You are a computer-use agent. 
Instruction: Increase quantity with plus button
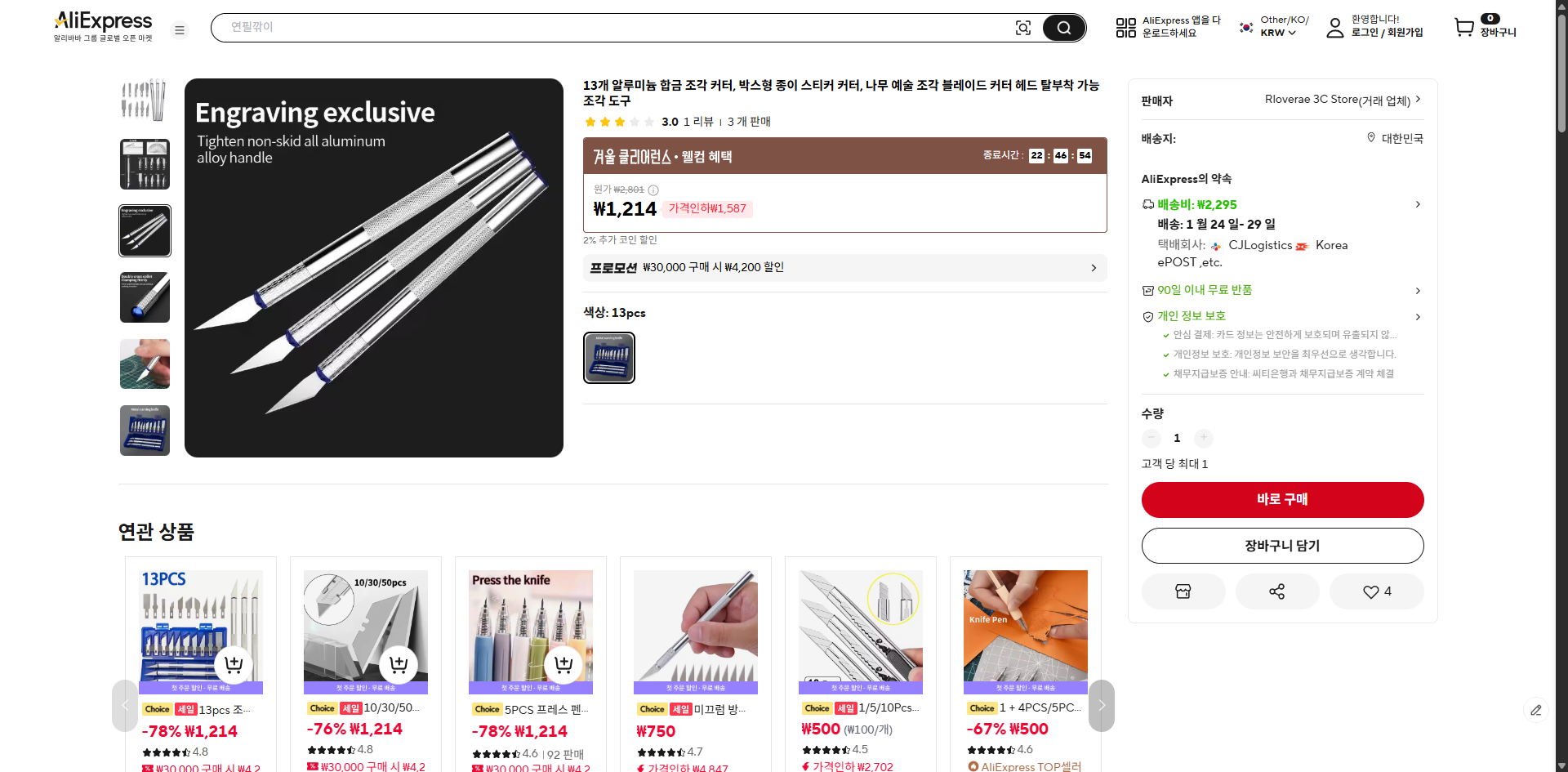click(x=1203, y=438)
